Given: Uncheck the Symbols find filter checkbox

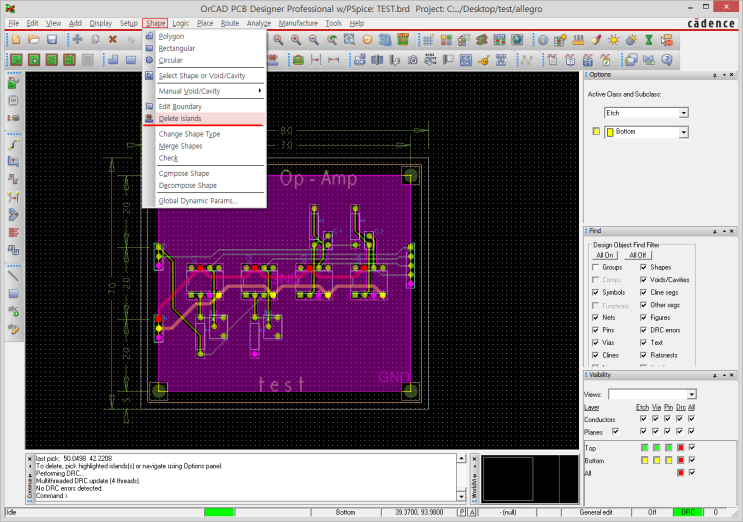Looking at the screenshot, I should (596, 292).
